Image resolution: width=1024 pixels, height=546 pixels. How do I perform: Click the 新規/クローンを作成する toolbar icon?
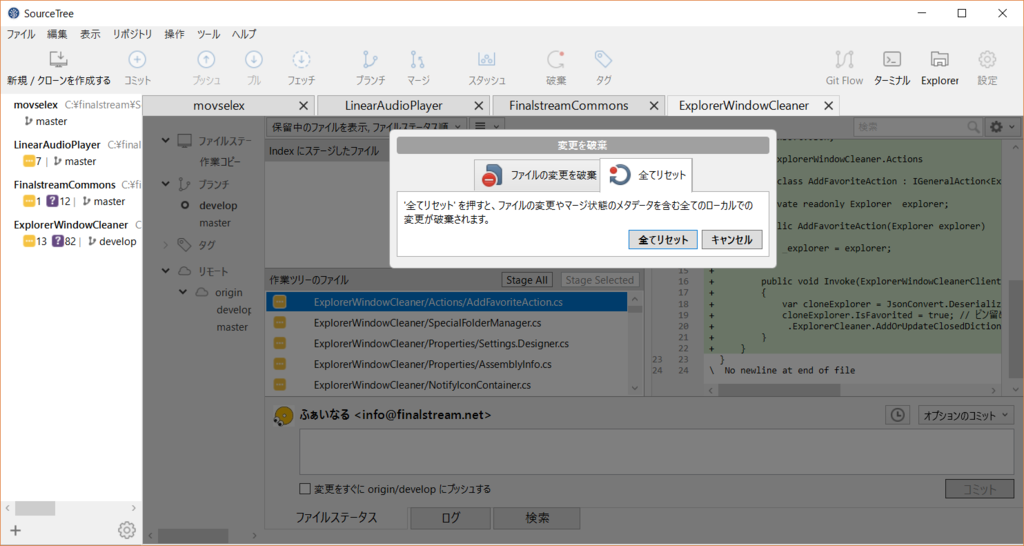[58, 59]
